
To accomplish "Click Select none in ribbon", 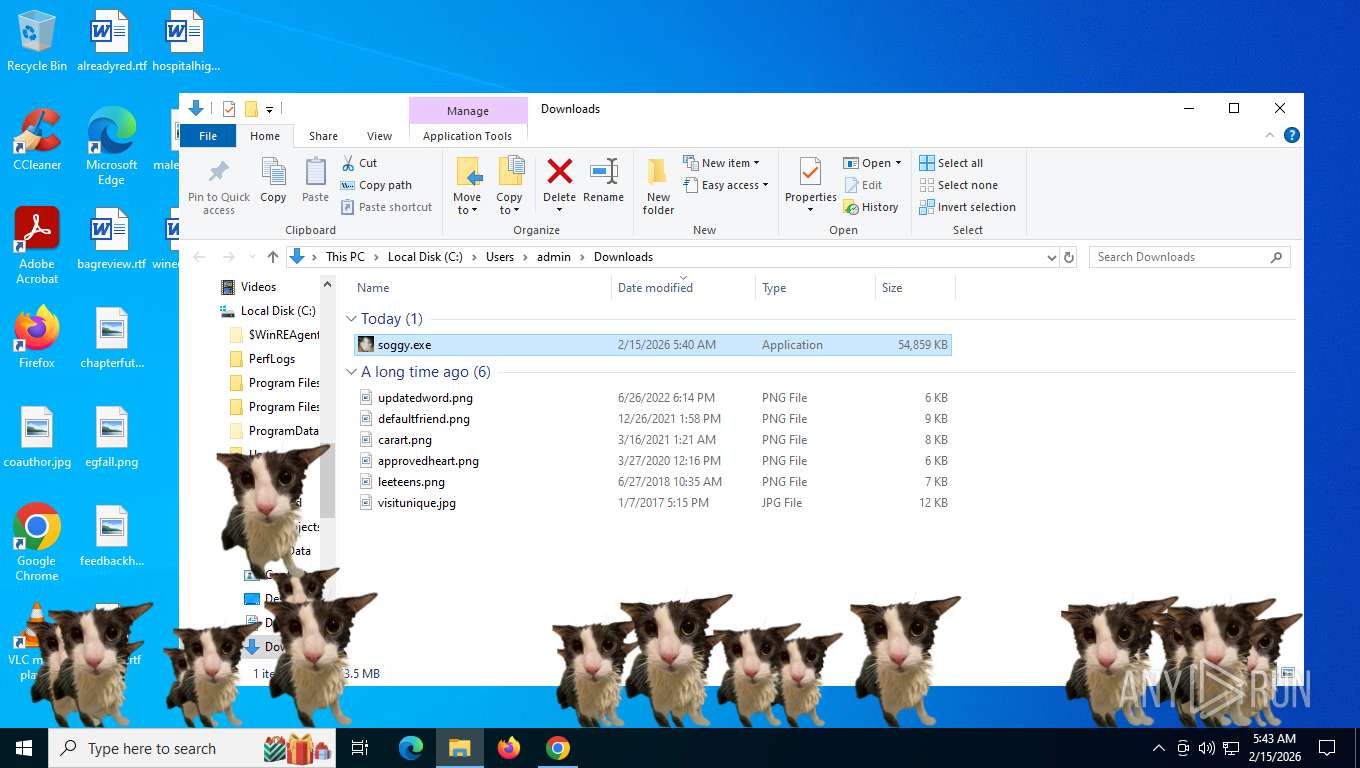I will click(x=958, y=185).
